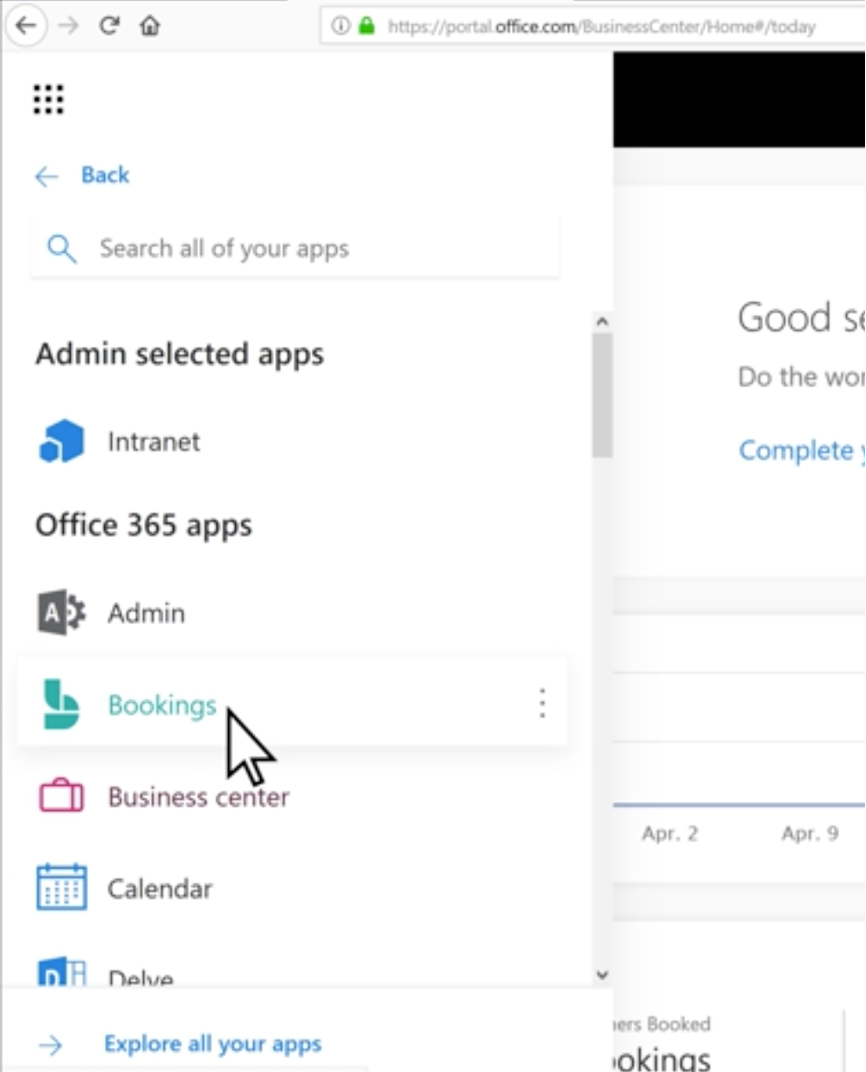The width and height of the screenshot is (866, 1072).
Task: Click the Intranet cube icon
Action: pyautogui.click(x=62, y=441)
